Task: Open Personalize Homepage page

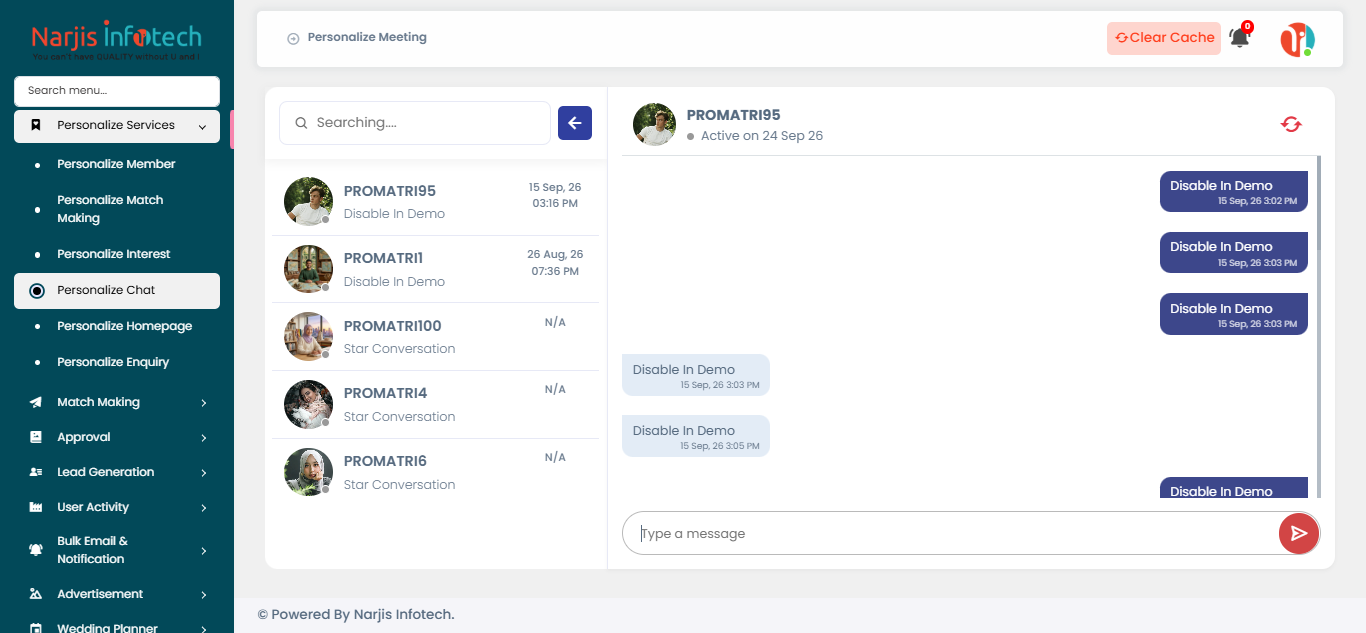Action: 125,326
